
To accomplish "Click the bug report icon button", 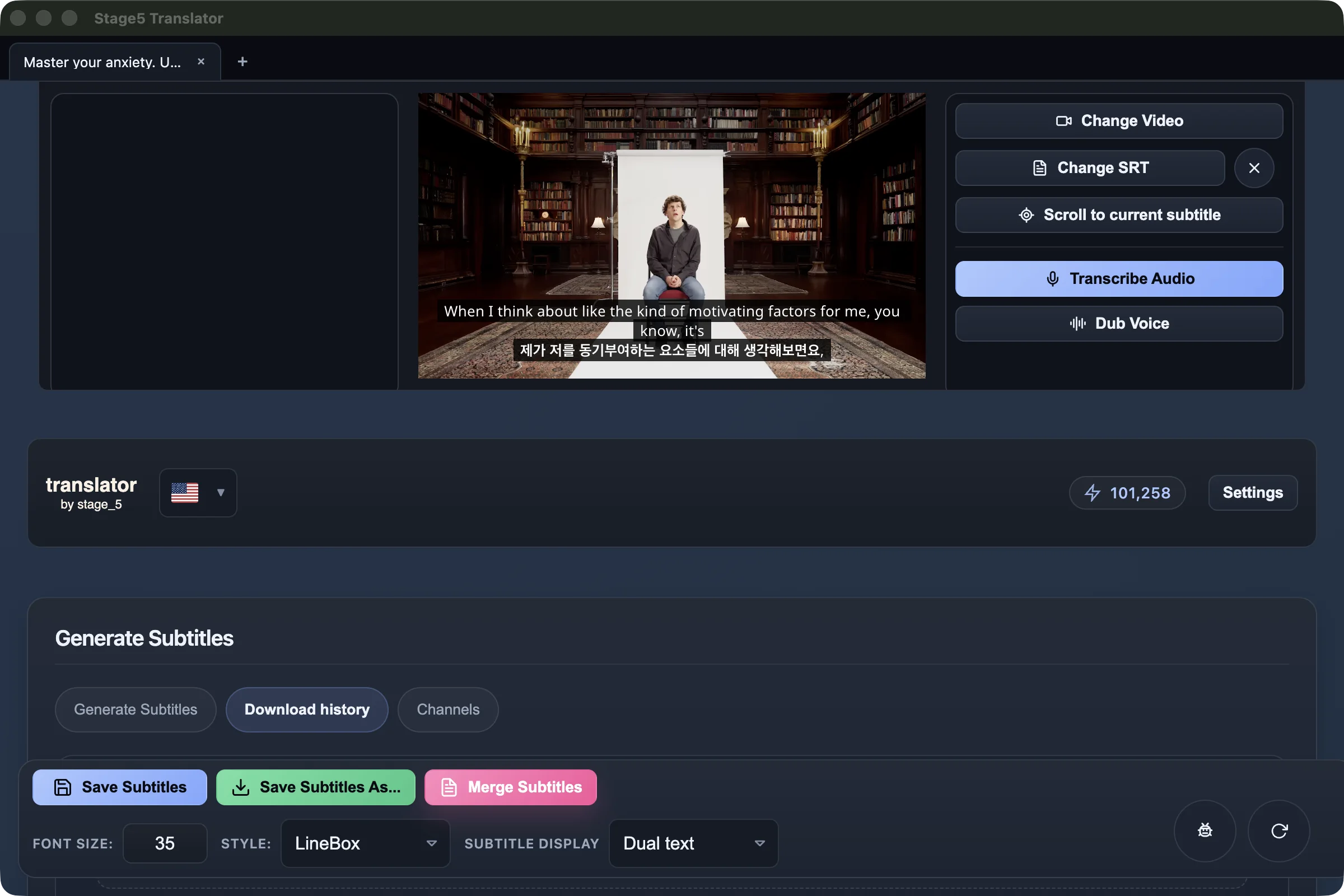I will [1205, 830].
